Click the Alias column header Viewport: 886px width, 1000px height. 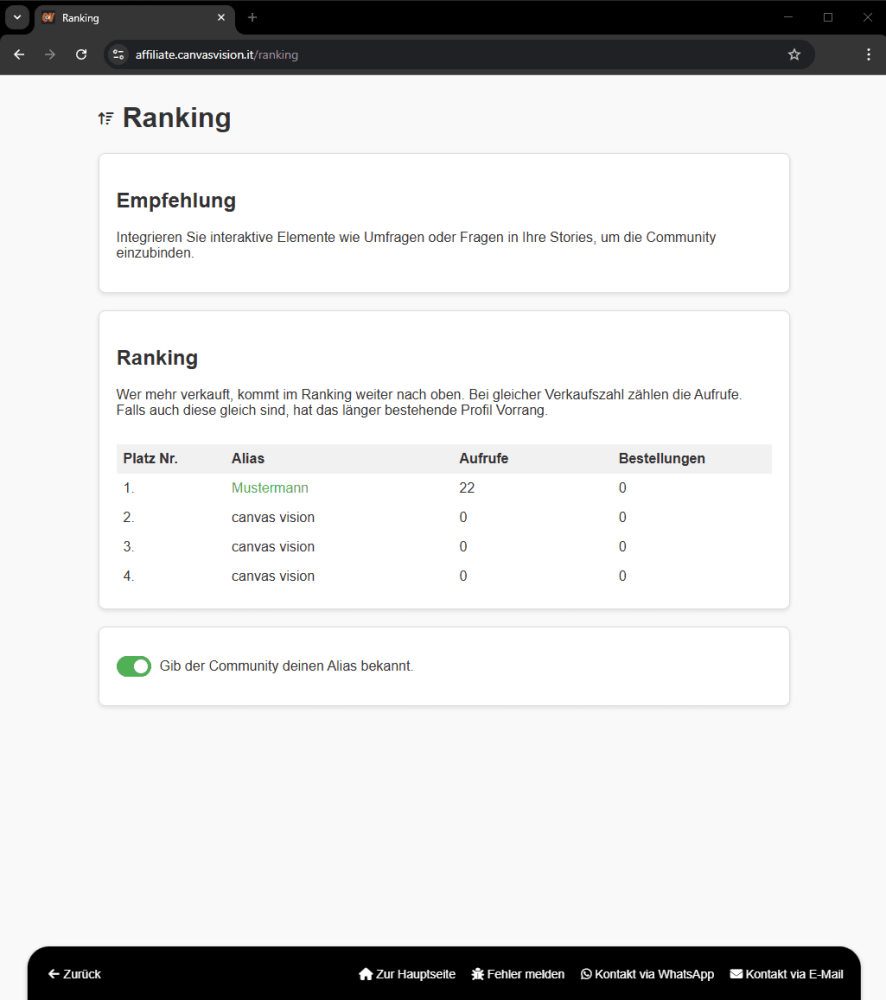[247, 459]
